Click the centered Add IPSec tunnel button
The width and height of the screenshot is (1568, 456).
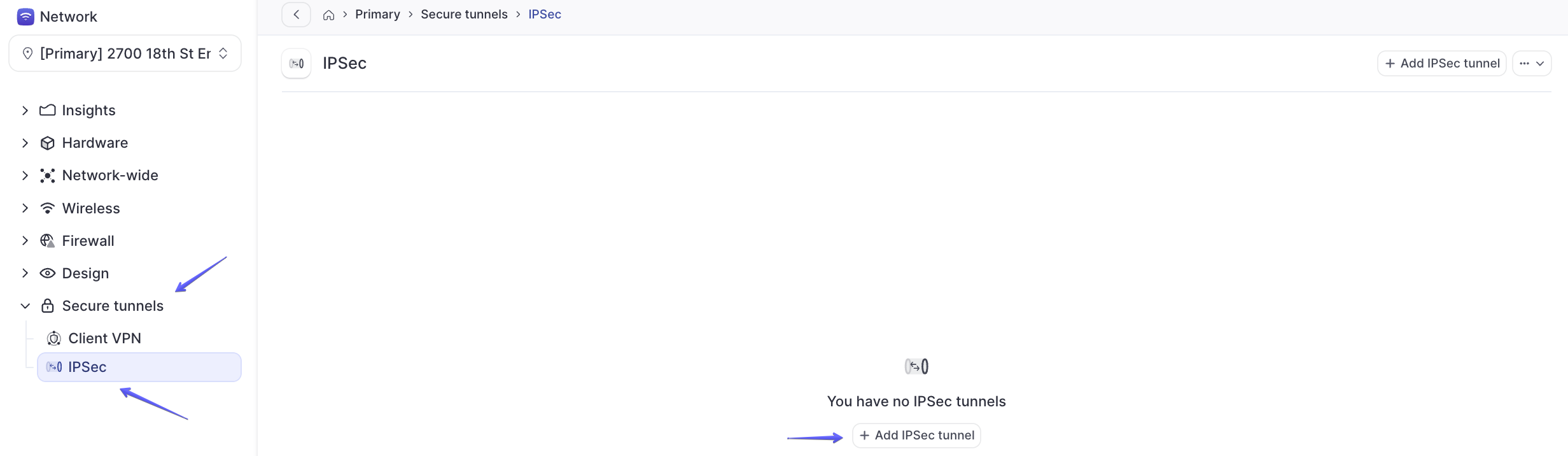coord(916,435)
